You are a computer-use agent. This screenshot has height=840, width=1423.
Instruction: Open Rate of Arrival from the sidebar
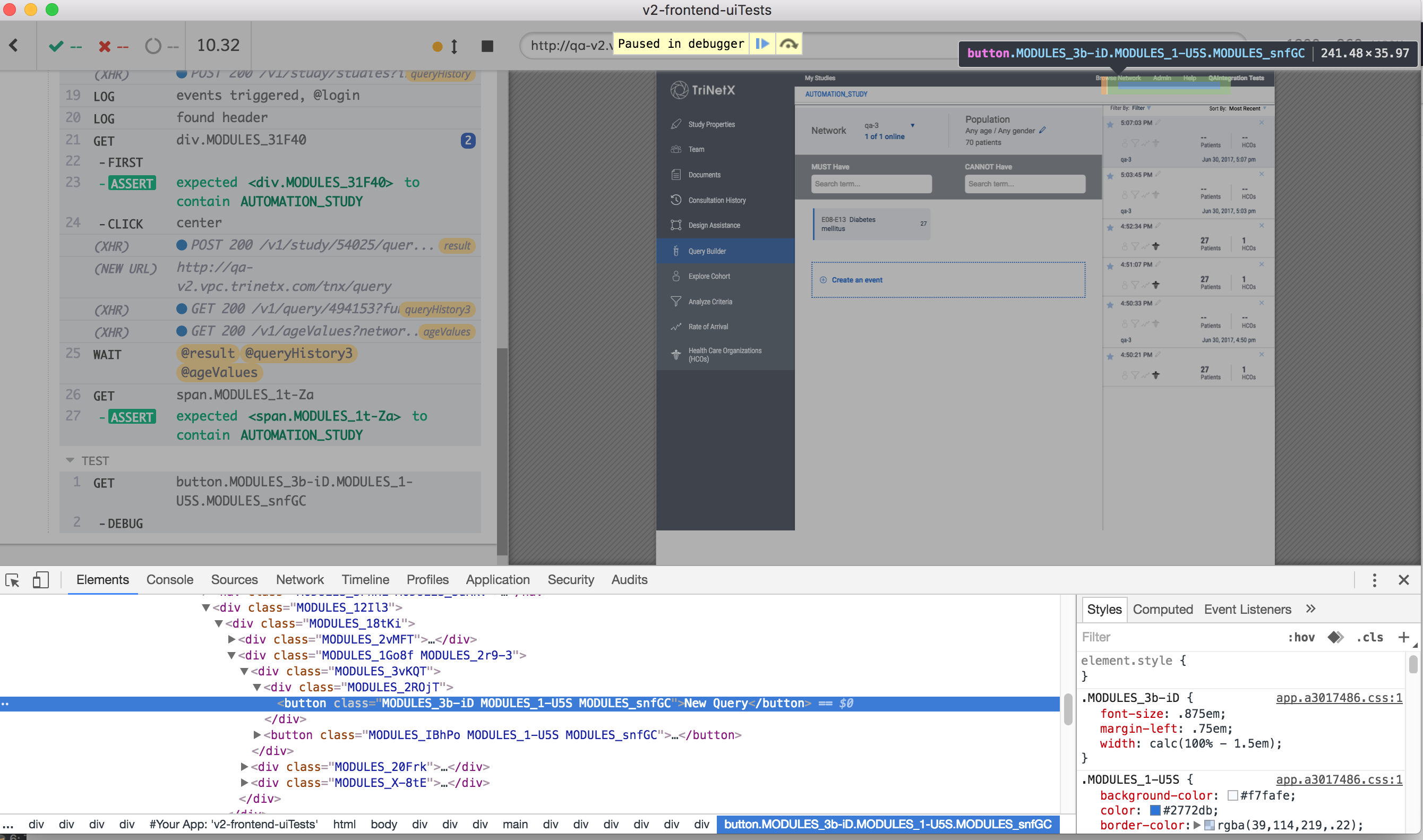[x=675, y=326]
